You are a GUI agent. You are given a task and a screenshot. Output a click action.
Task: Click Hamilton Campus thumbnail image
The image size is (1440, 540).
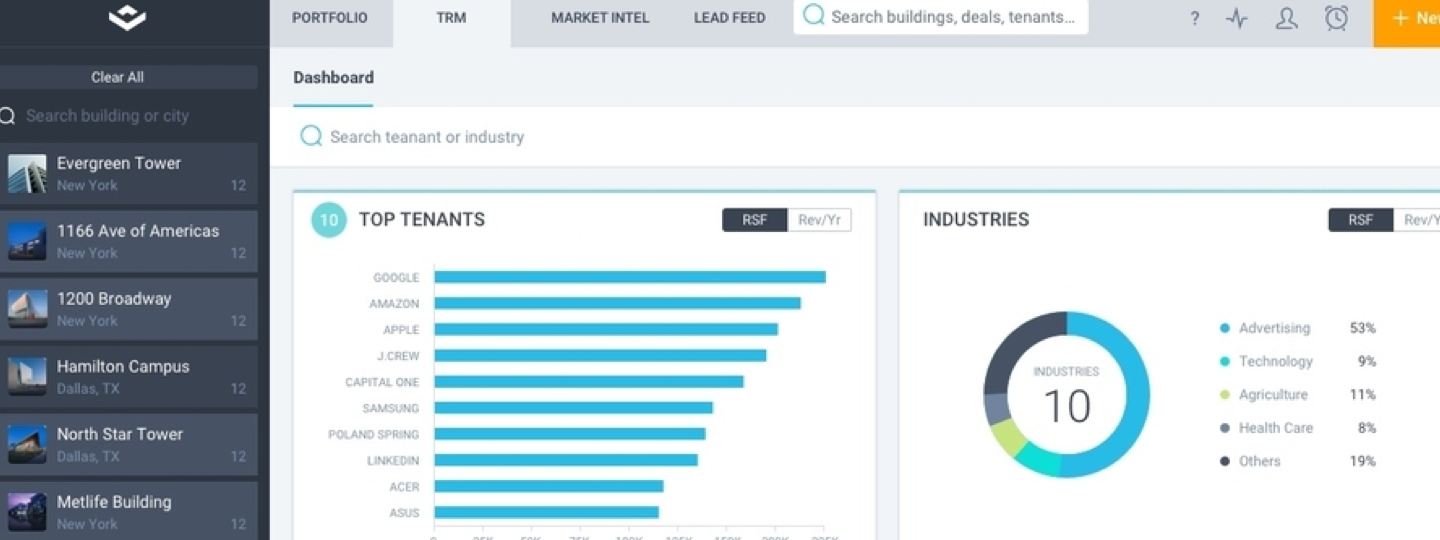pyautogui.click(x=27, y=377)
